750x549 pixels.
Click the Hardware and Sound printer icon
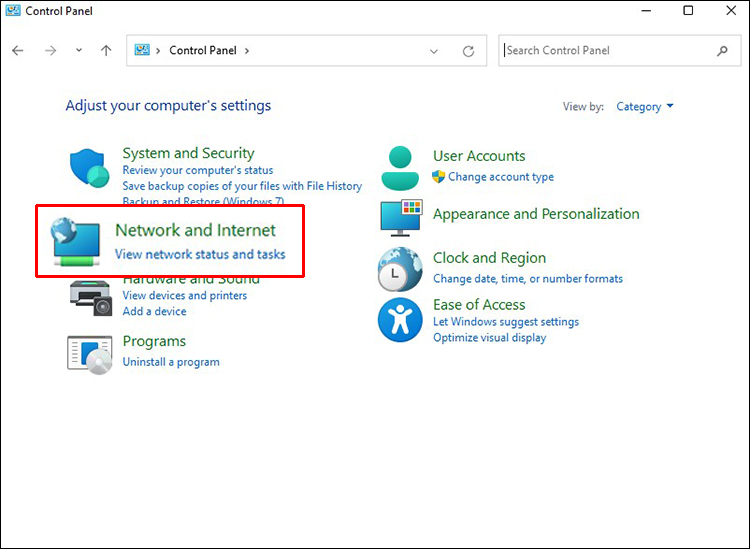[91, 298]
